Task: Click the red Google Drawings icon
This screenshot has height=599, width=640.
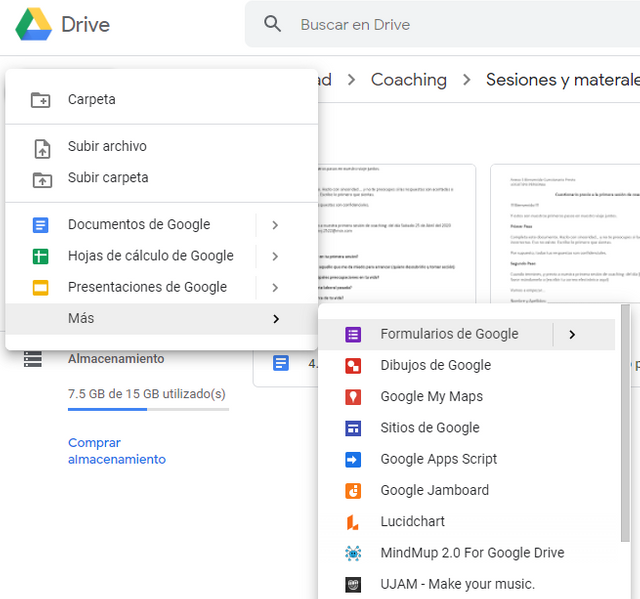Action: (353, 366)
